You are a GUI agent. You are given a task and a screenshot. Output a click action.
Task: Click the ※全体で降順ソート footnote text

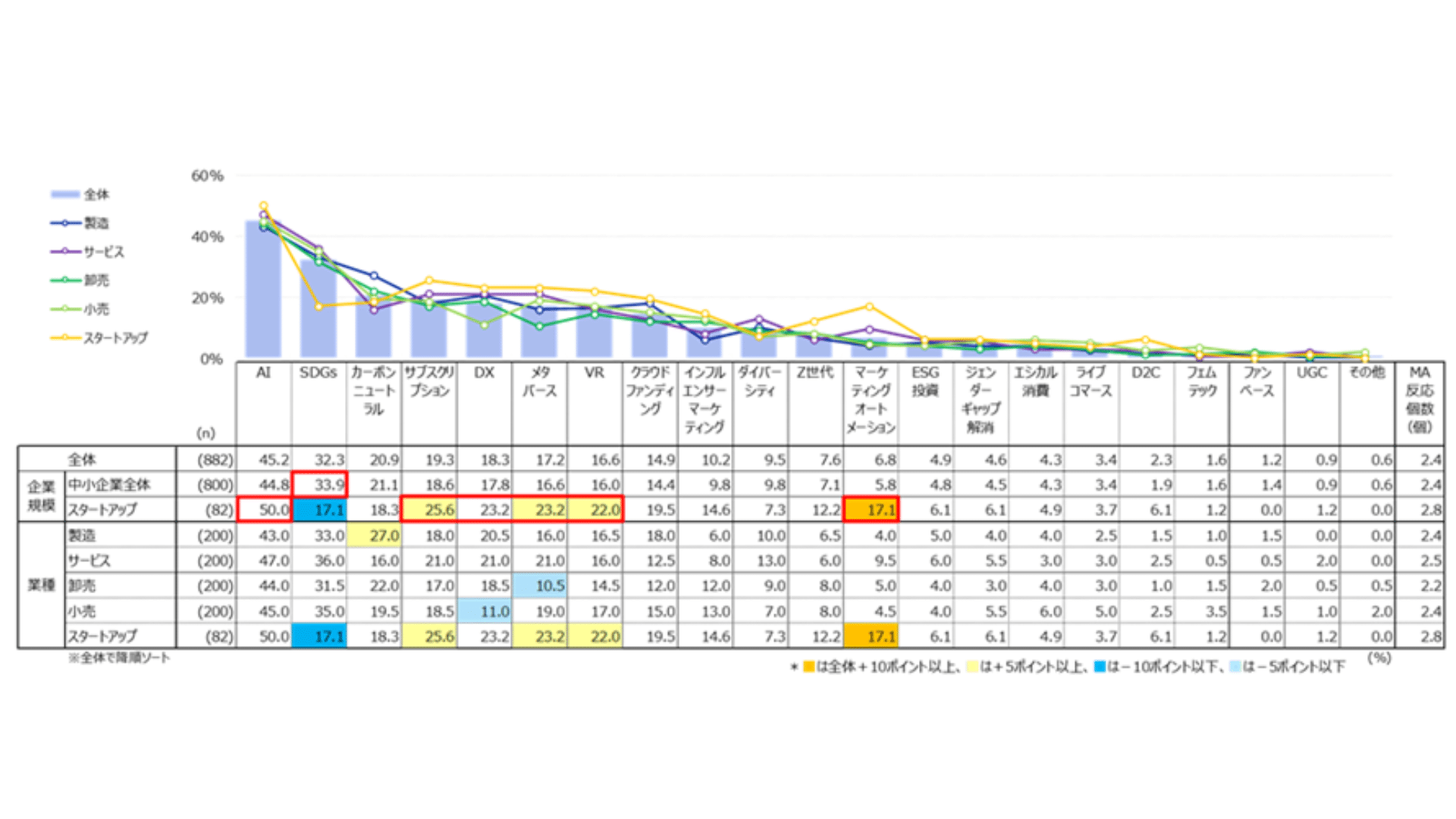pos(119,658)
